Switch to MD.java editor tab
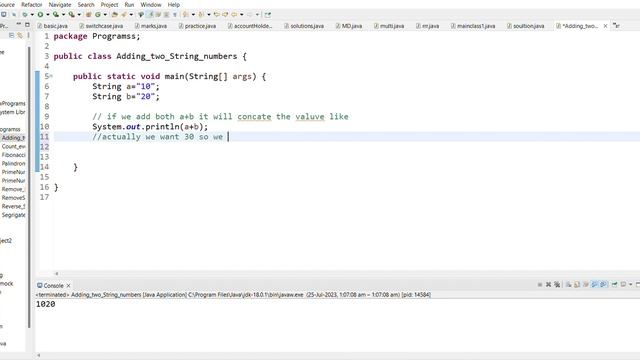Viewport: 640px width, 360px height. pyautogui.click(x=349, y=26)
